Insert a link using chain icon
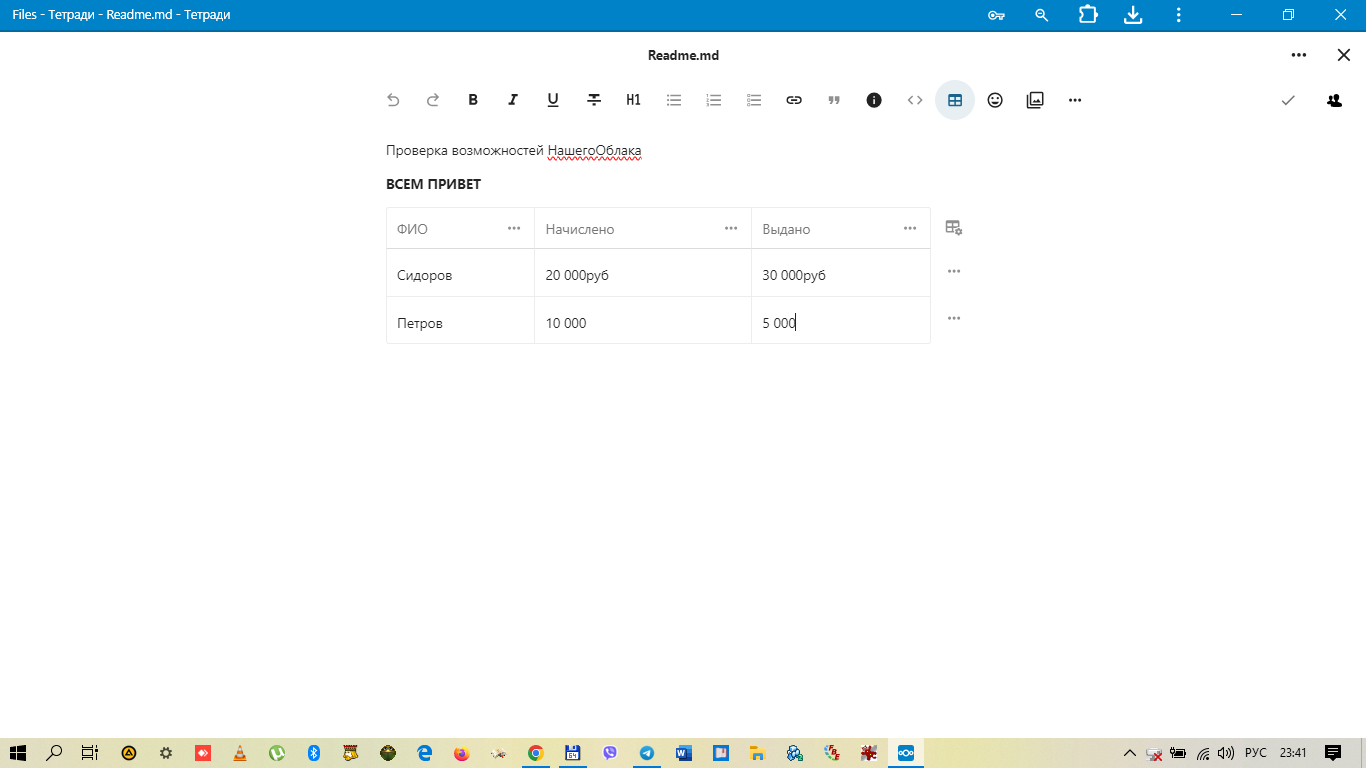The height and width of the screenshot is (768, 1366). [794, 100]
